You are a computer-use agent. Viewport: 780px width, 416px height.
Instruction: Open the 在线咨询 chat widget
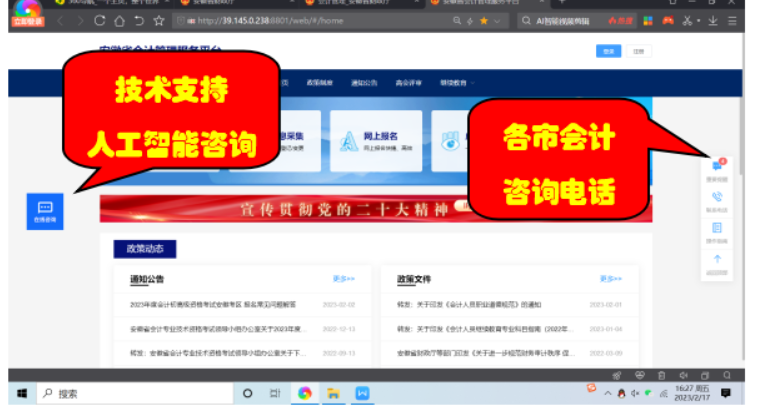tap(44, 212)
